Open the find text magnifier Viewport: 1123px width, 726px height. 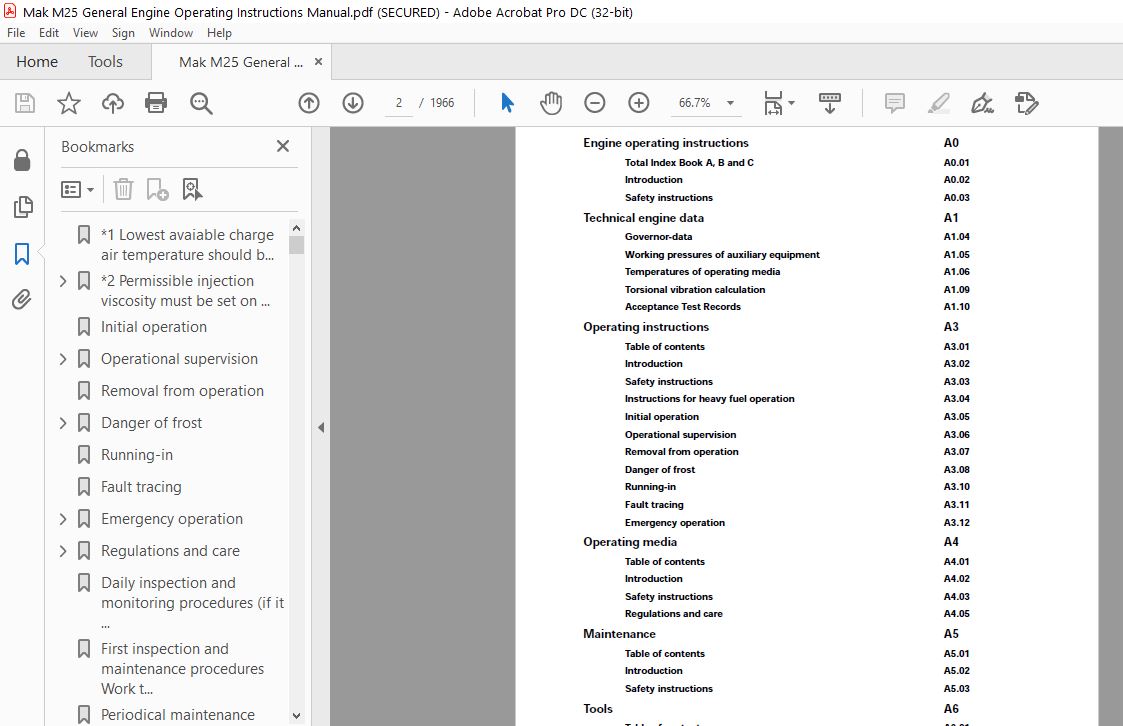[x=201, y=103]
